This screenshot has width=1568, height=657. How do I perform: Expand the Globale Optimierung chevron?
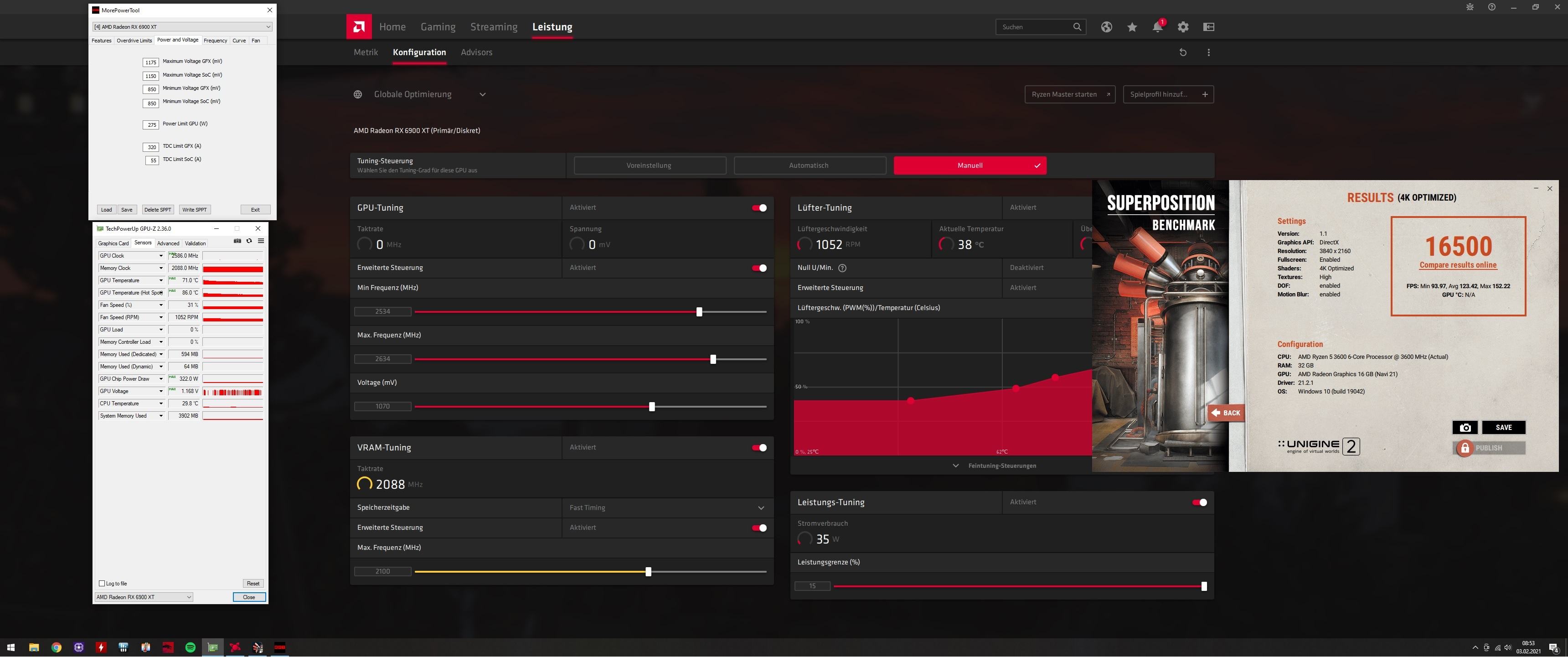(x=483, y=94)
